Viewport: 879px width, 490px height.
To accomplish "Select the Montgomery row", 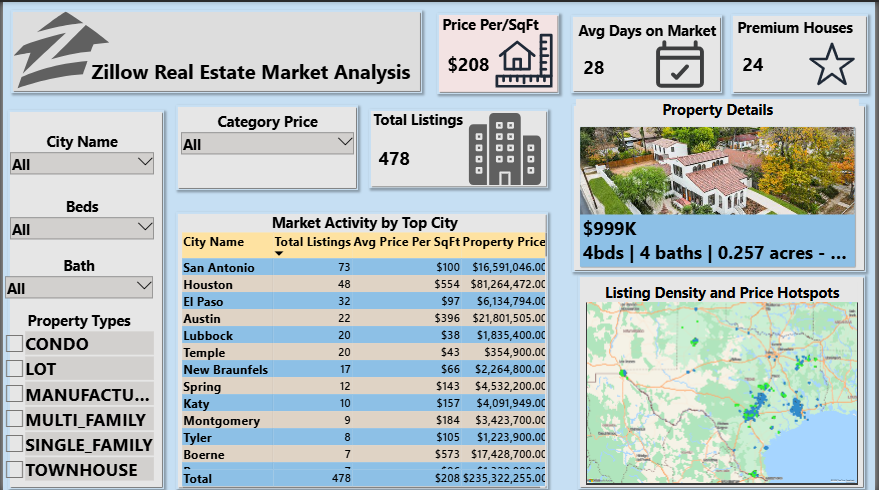I will pyautogui.click(x=363, y=420).
